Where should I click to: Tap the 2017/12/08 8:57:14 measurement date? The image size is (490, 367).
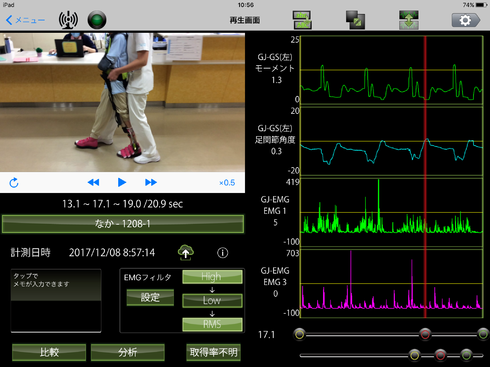click(112, 253)
